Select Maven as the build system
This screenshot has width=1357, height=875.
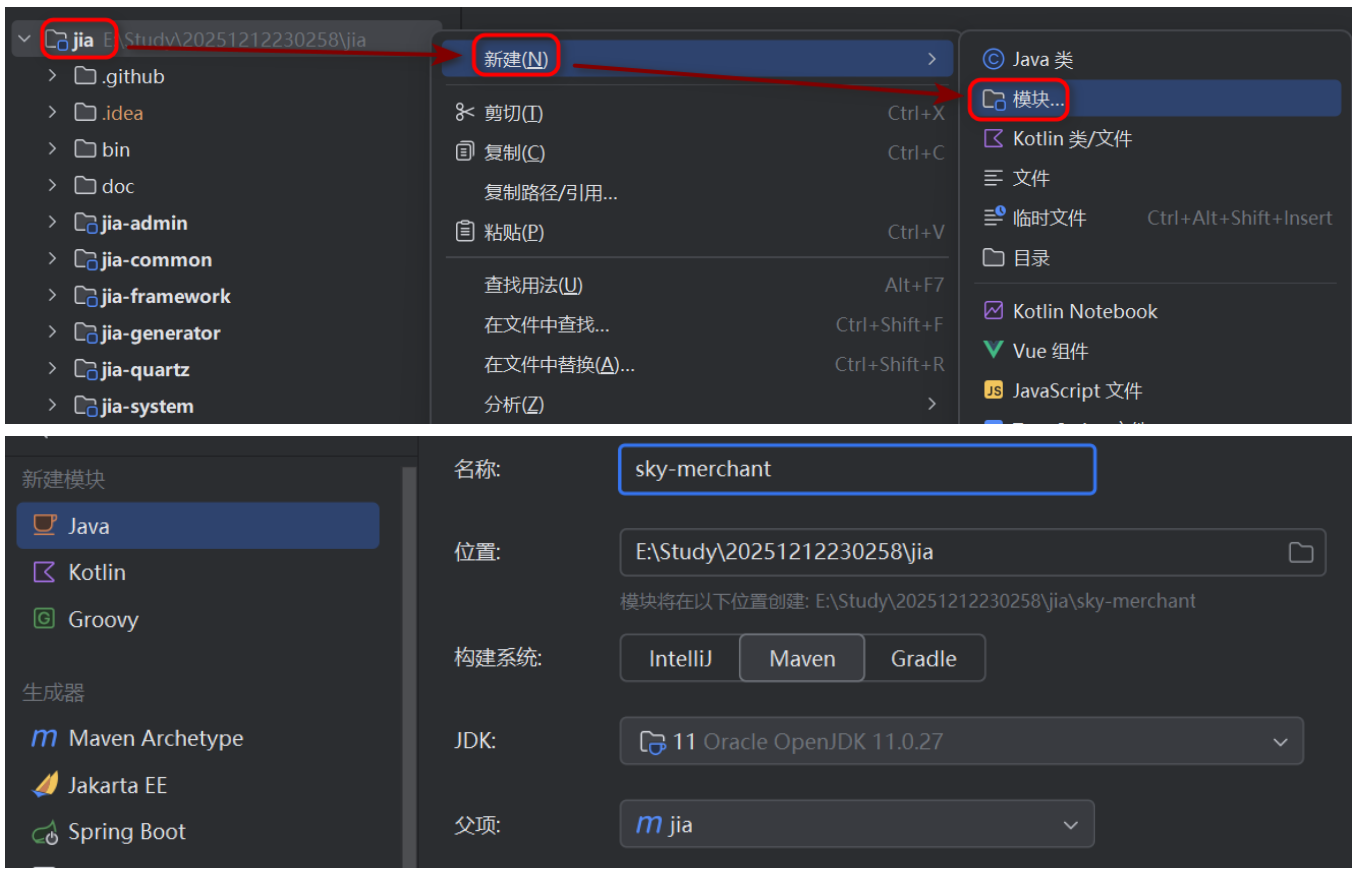click(802, 658)
